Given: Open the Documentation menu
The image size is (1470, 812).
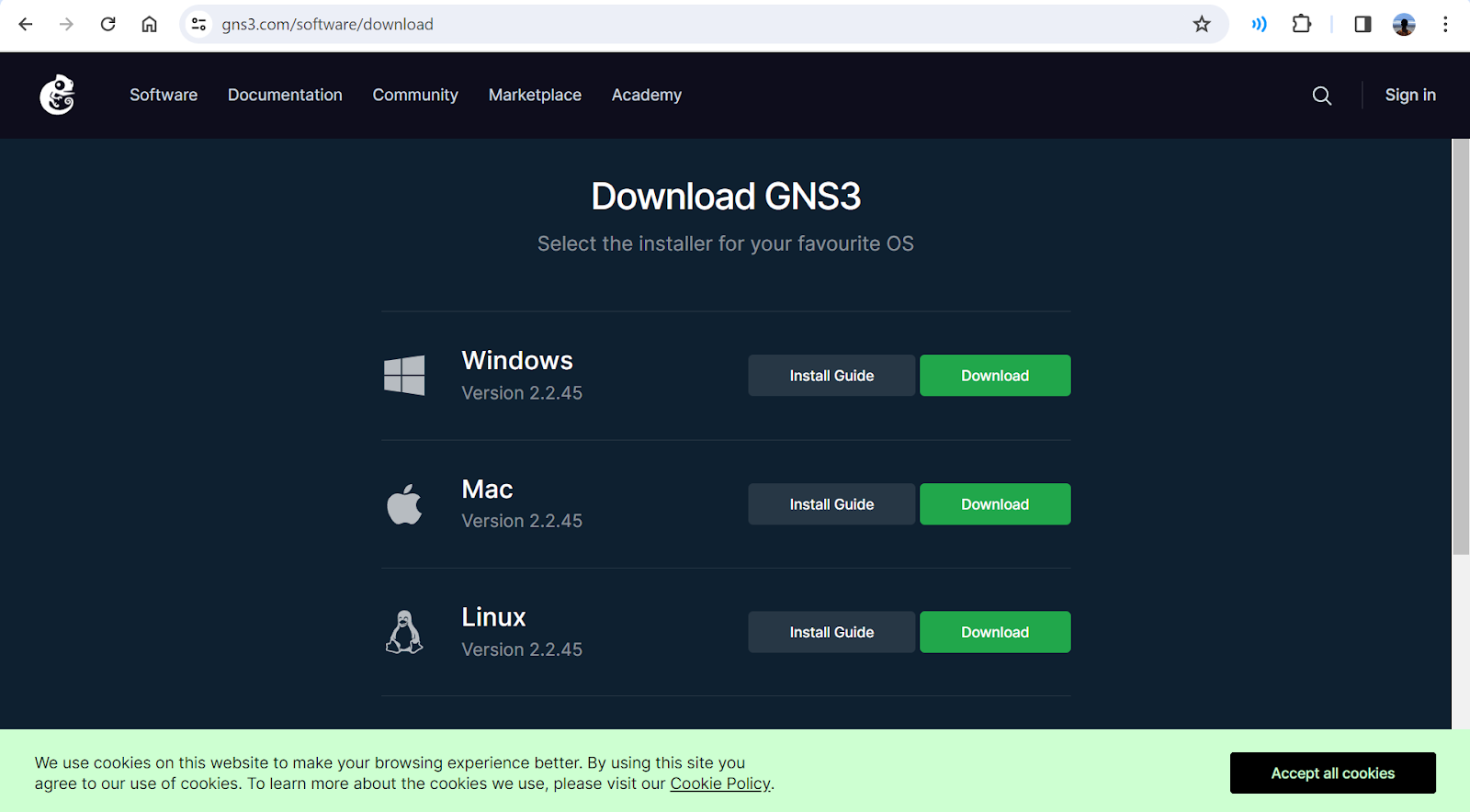Looking at the screenshot, I should pos(285,95).
